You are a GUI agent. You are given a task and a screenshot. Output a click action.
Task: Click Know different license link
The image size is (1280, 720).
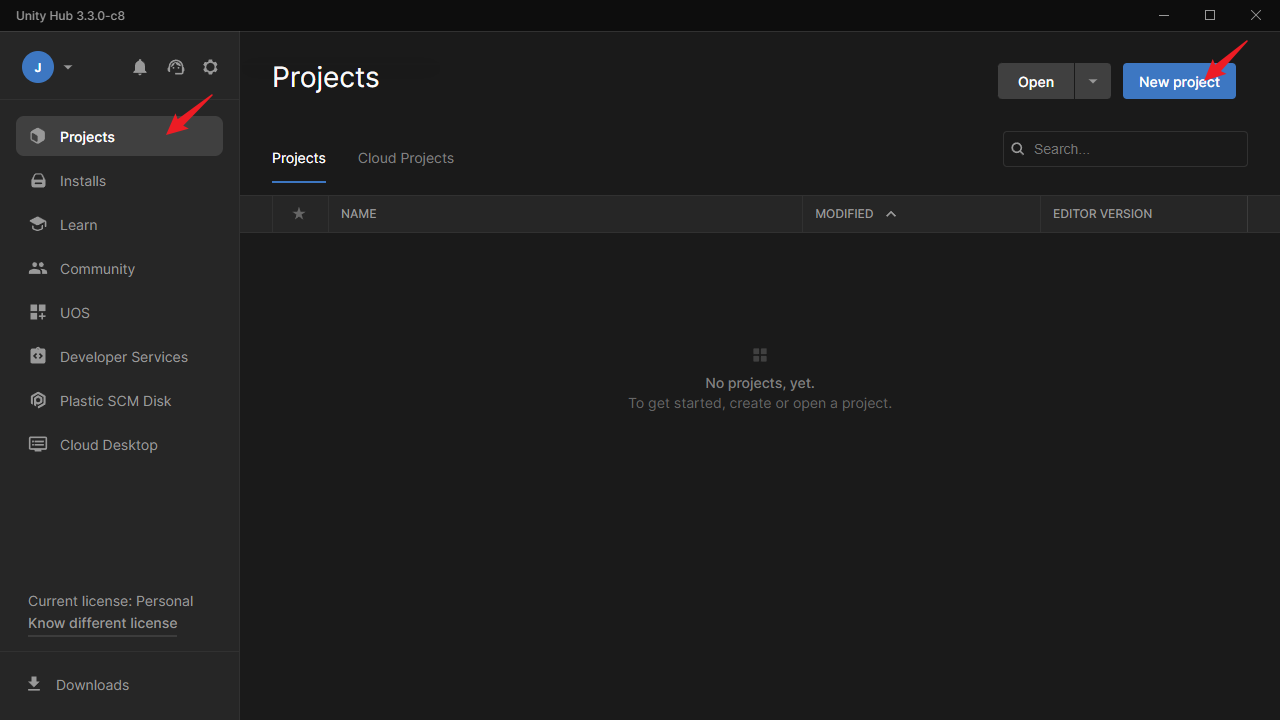click(x=103, y=623)
